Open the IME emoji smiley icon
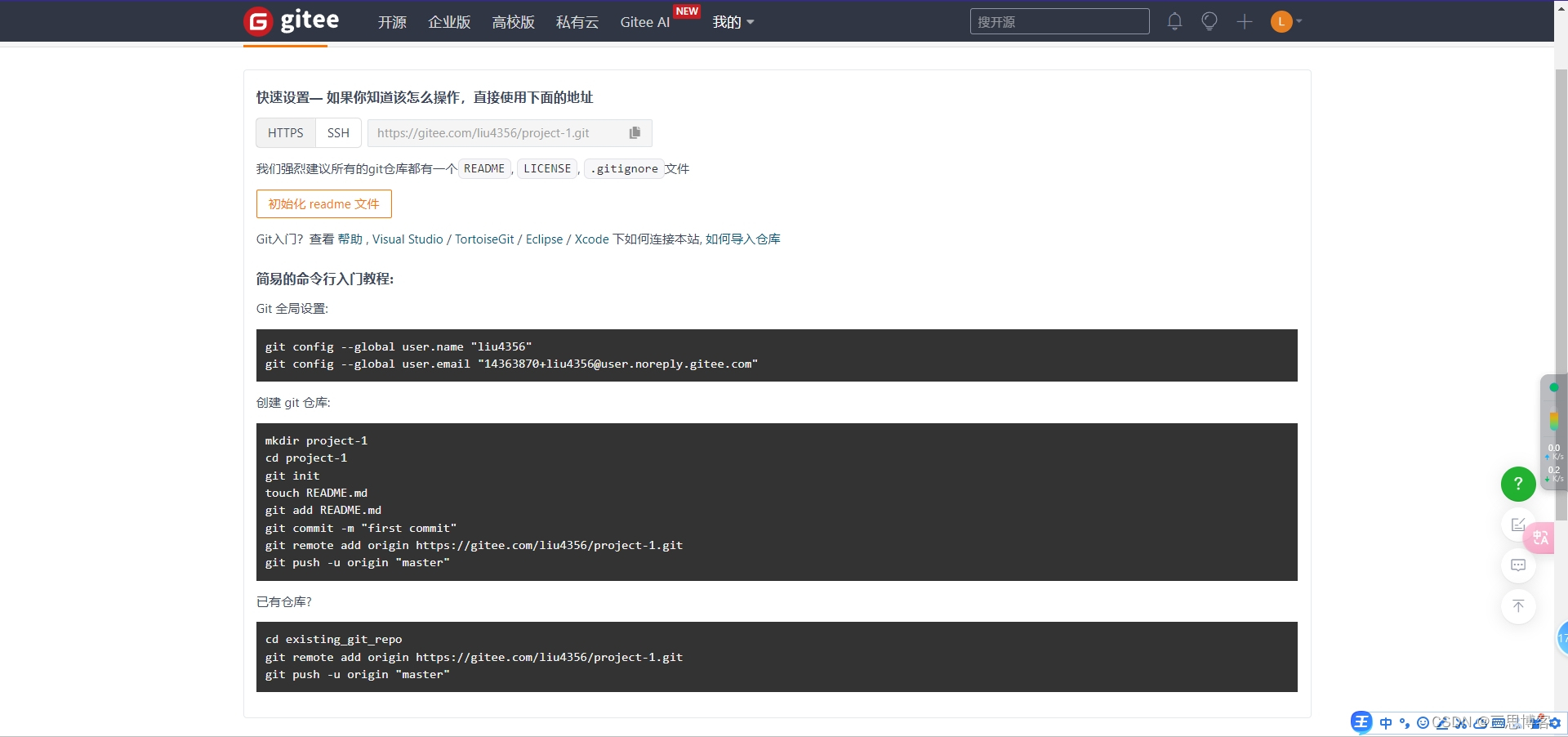 1423,723
